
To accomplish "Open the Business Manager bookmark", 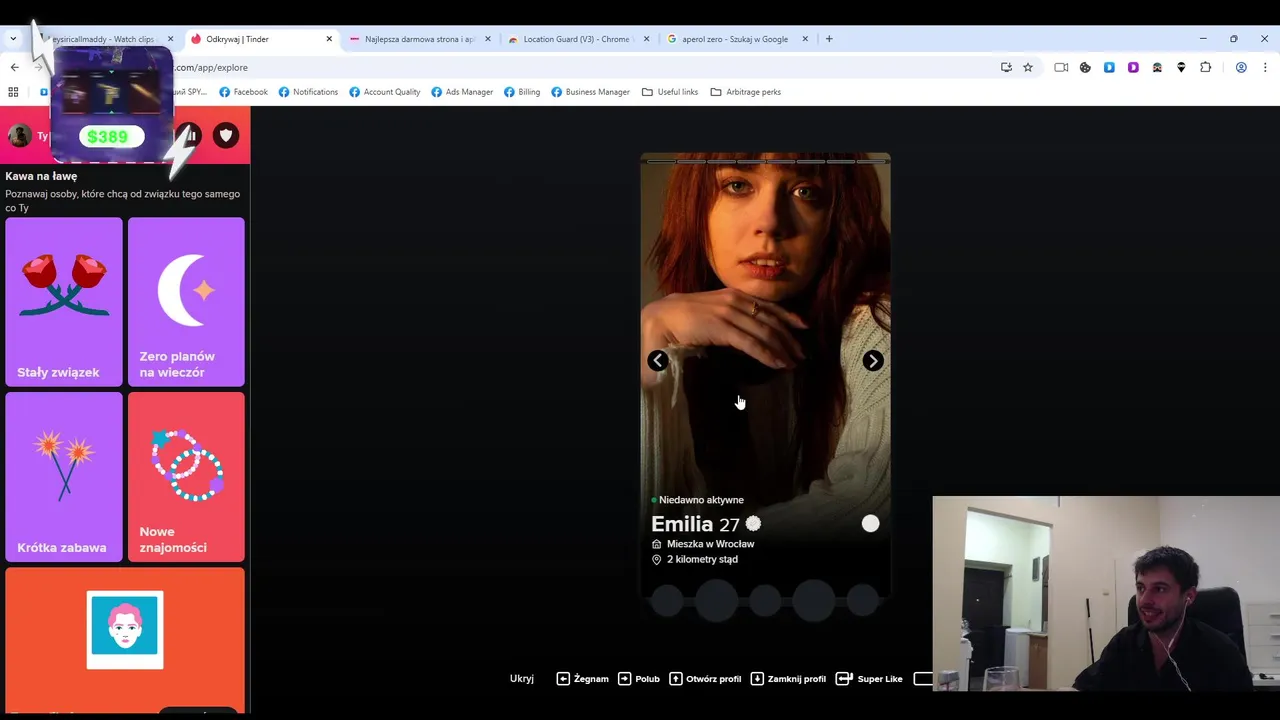I will coord(591,92).
